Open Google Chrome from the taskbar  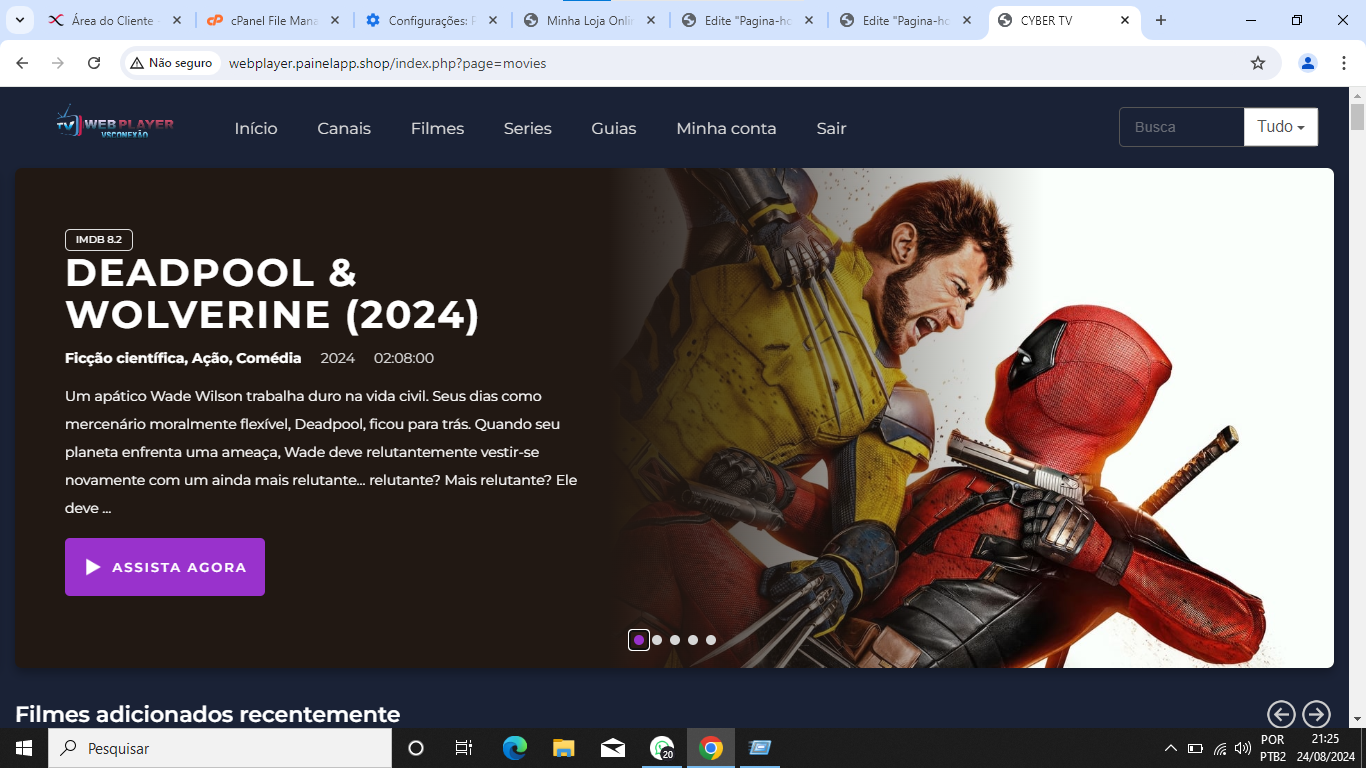710,747
